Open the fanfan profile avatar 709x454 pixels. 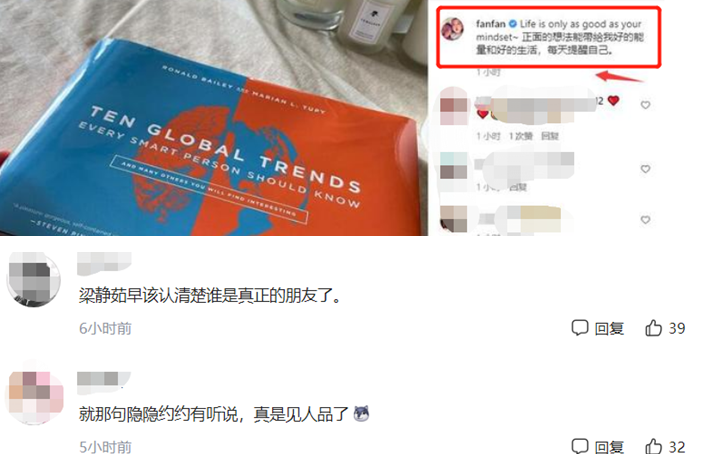[453, 29]
